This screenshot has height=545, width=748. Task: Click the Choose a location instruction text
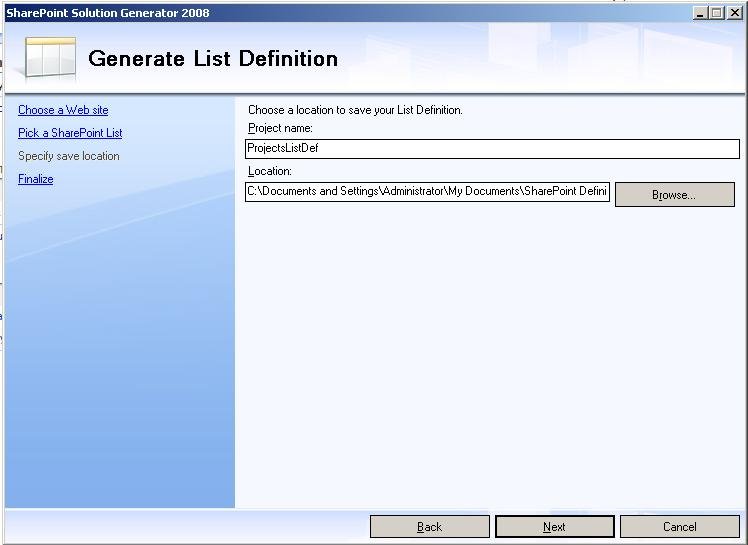click(x=355, y=110)
